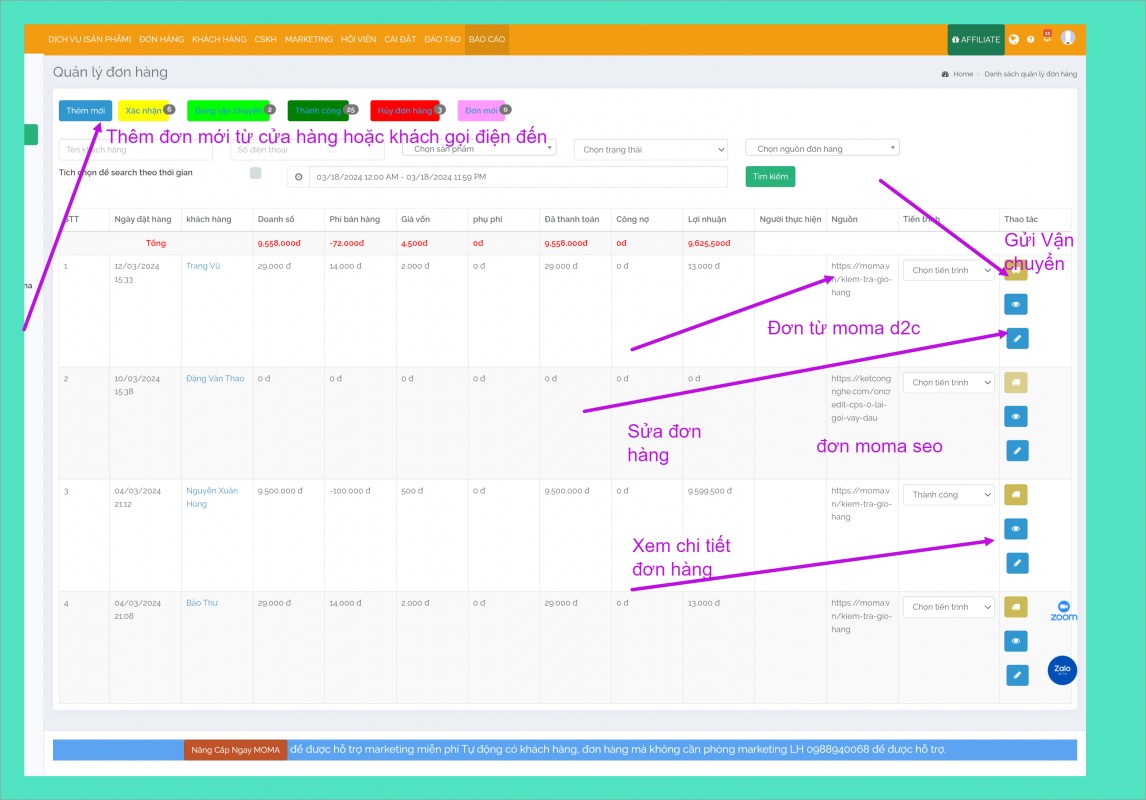View order details with eye icon for Nguyễn Xuân Hùng

coord(1016,528)
